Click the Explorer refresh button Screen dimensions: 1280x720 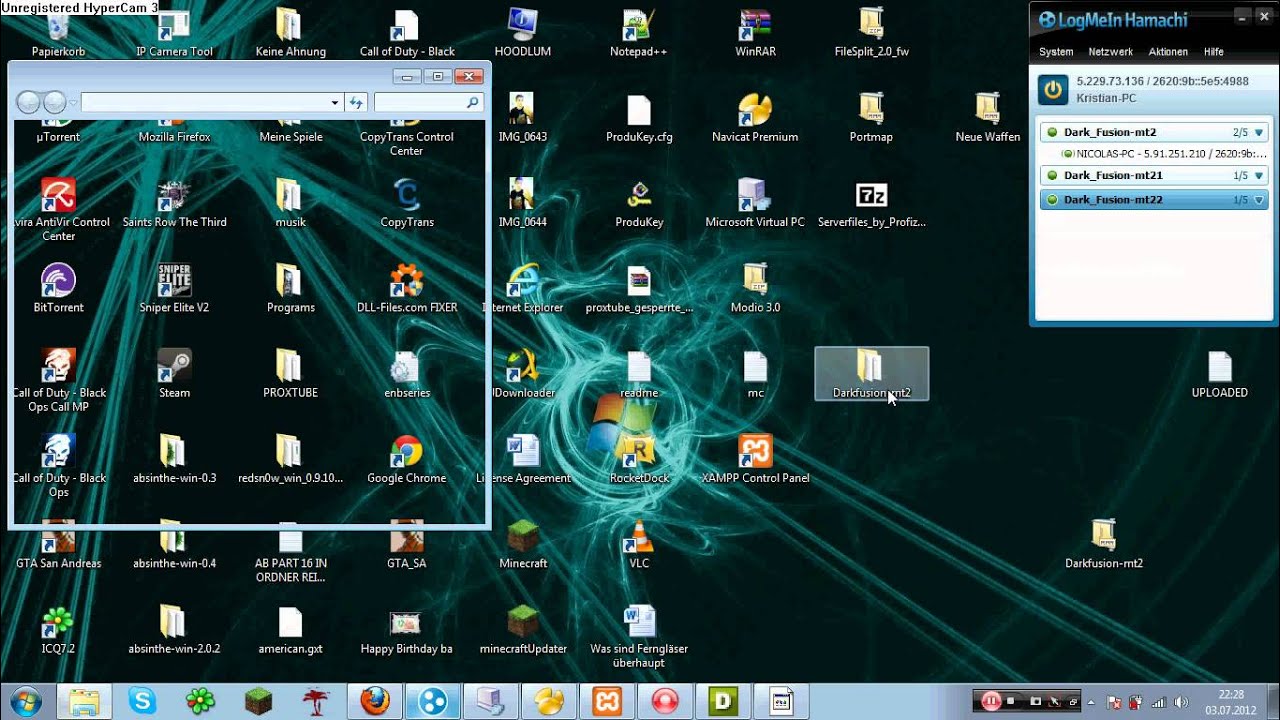click(x=356, y=102)
